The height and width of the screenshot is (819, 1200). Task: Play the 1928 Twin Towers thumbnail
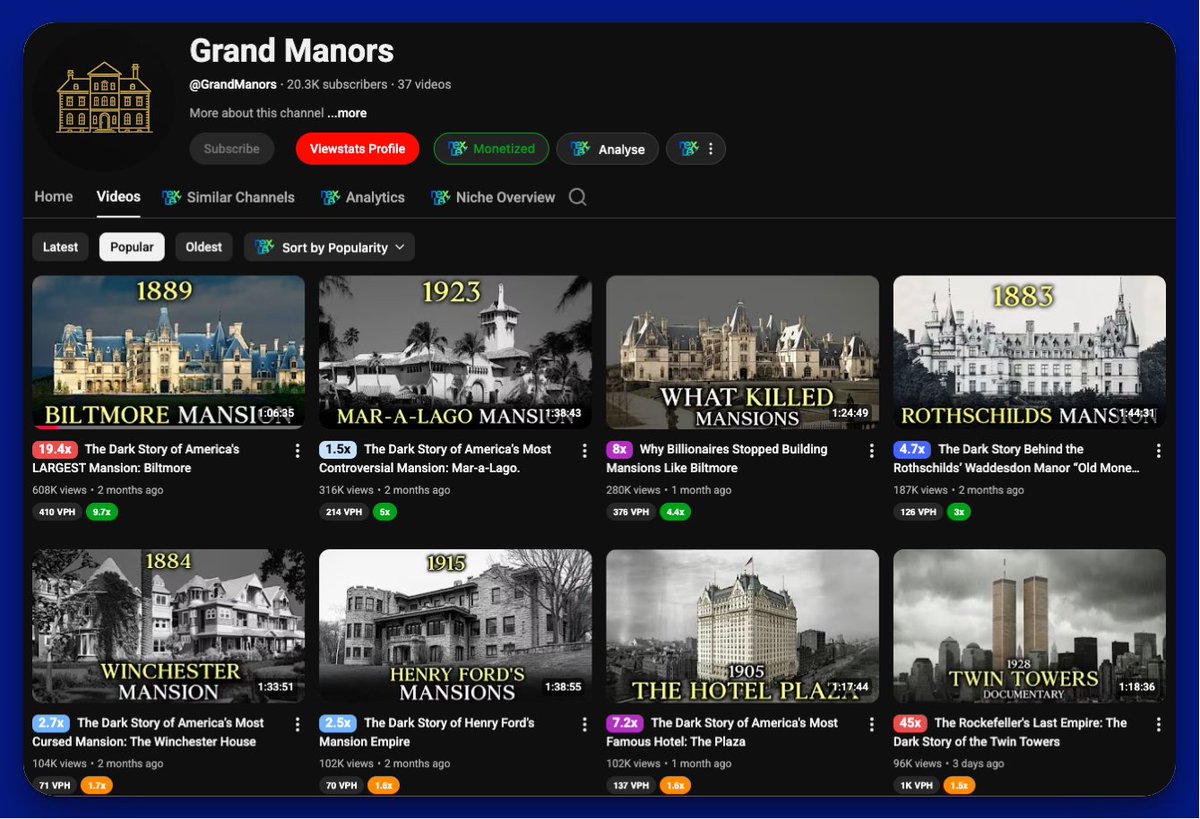click(x=1030, y=626)
